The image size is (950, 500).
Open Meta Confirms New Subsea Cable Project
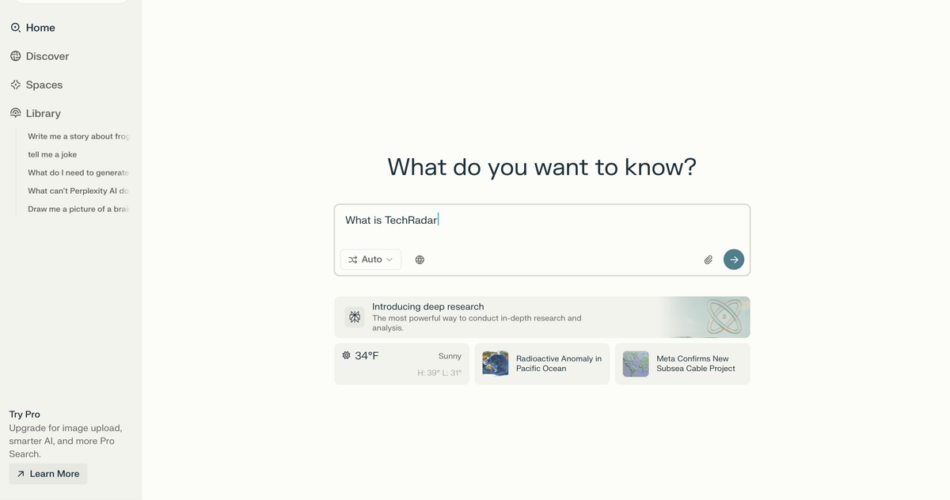682,364
